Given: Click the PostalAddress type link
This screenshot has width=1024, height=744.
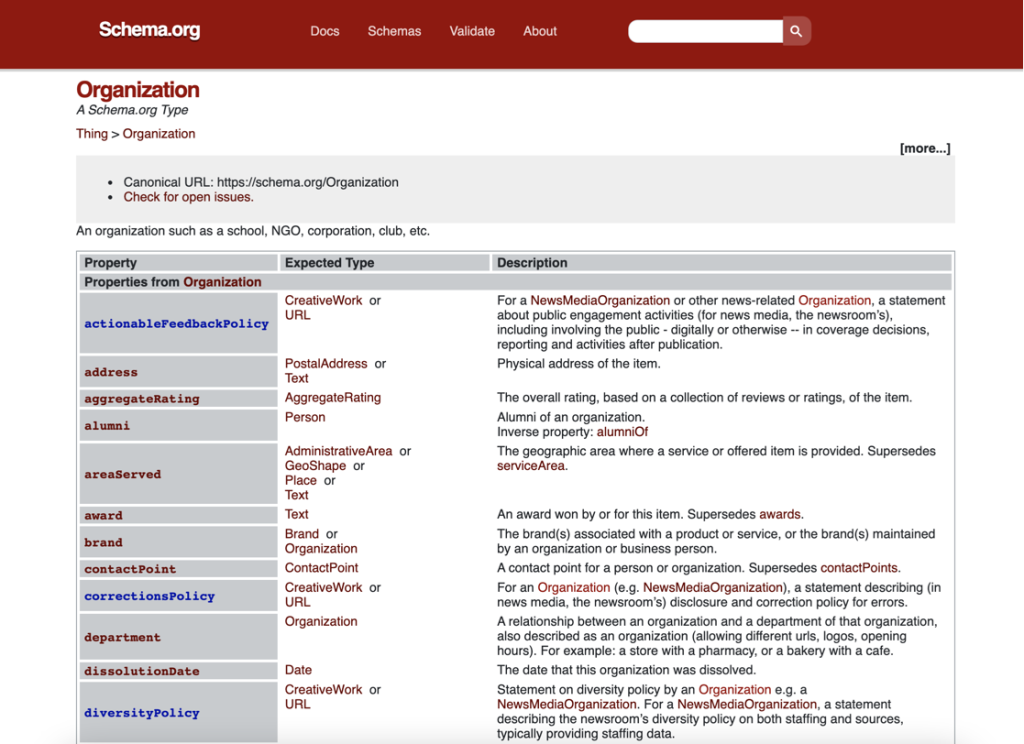Looking at the screenshot, I should [x=326, y=364].
